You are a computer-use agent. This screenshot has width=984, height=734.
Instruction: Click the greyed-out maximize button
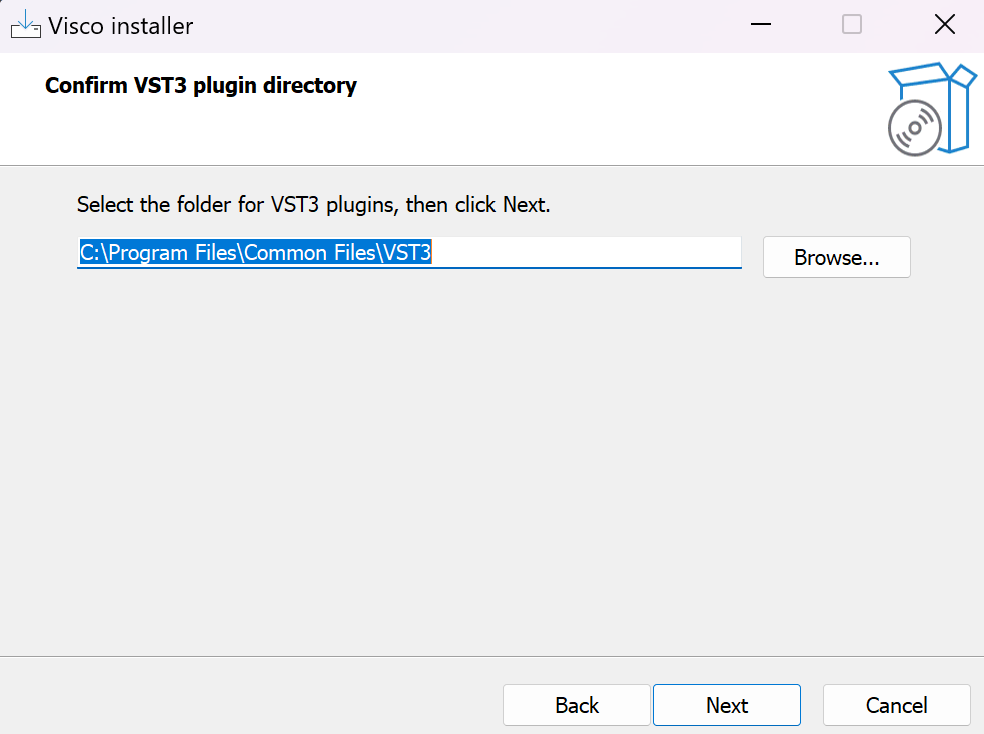(852, 25)
